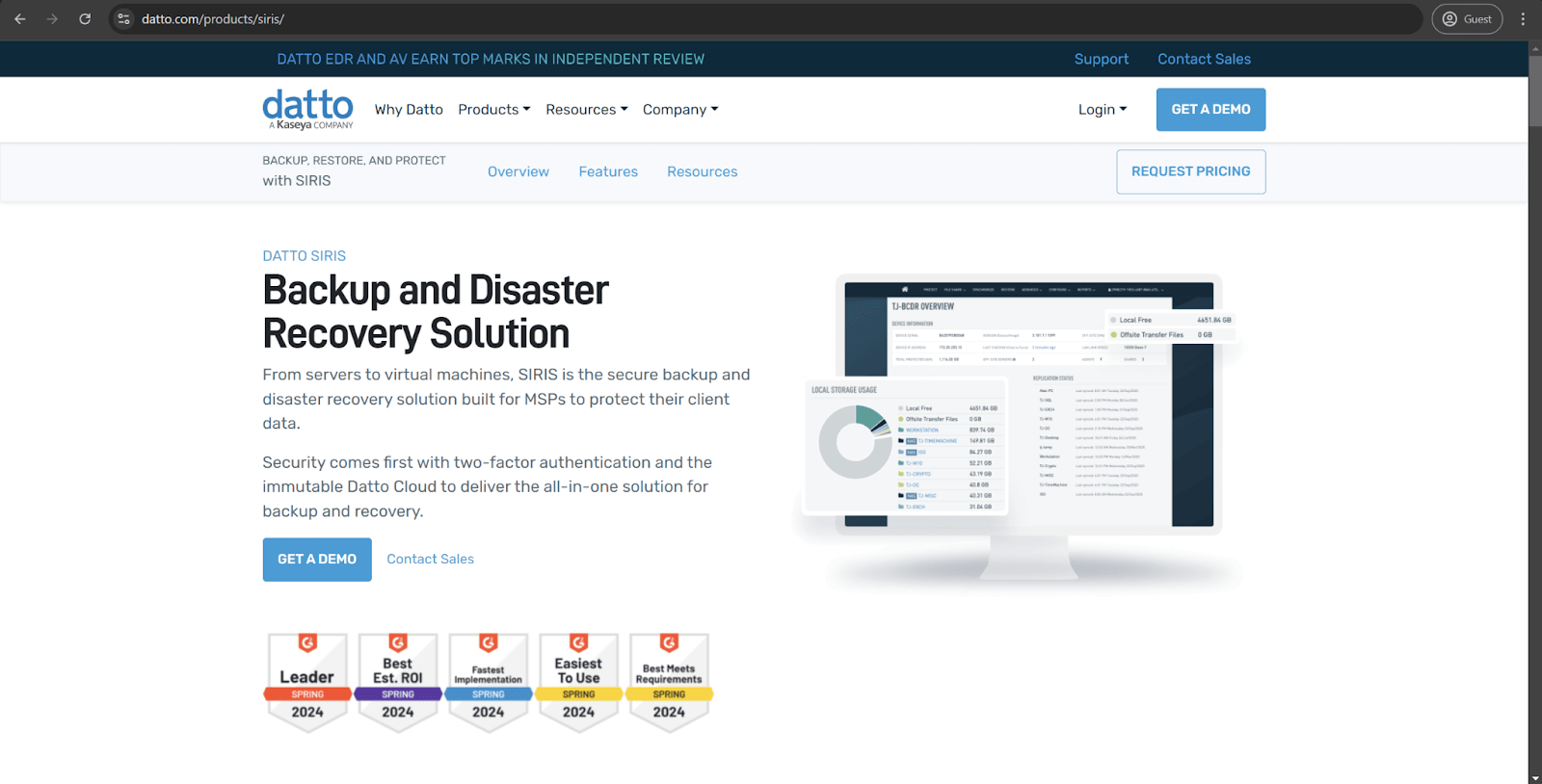The width and height of the screenshot is (1542, 784).
Task: Open the Guest profile button
Action: click(1466, 19)
